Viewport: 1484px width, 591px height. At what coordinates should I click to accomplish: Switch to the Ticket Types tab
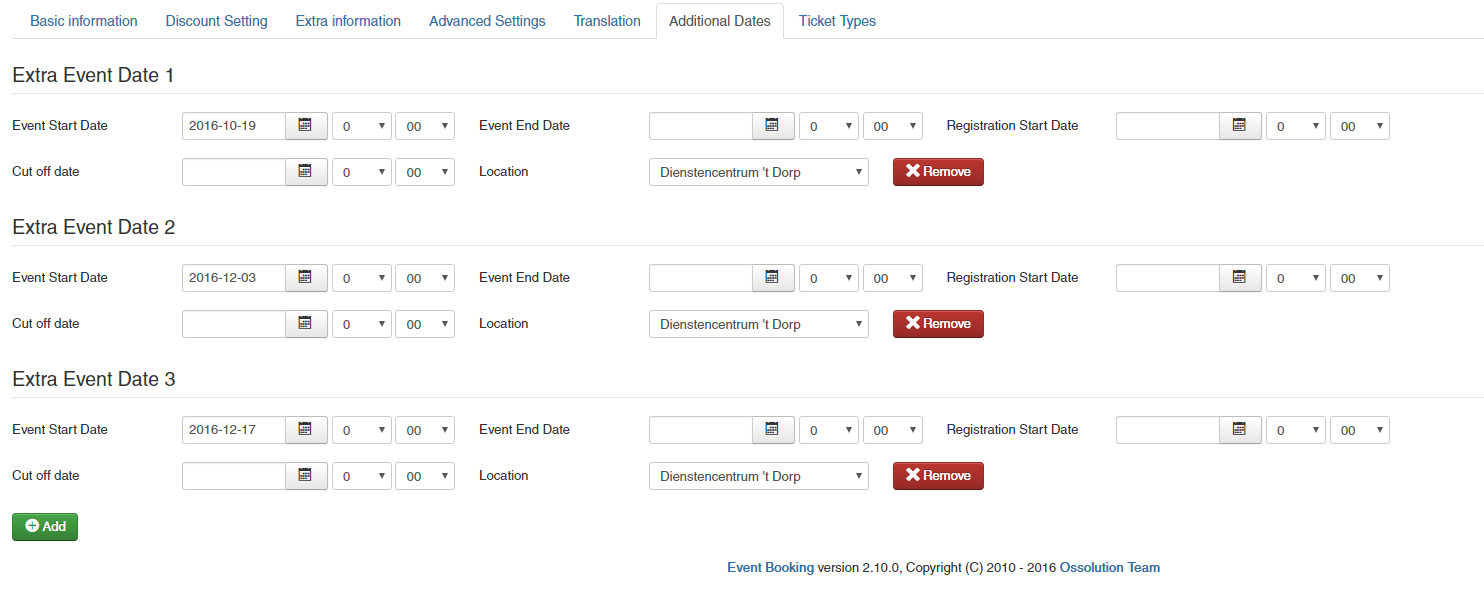point(837,21)
